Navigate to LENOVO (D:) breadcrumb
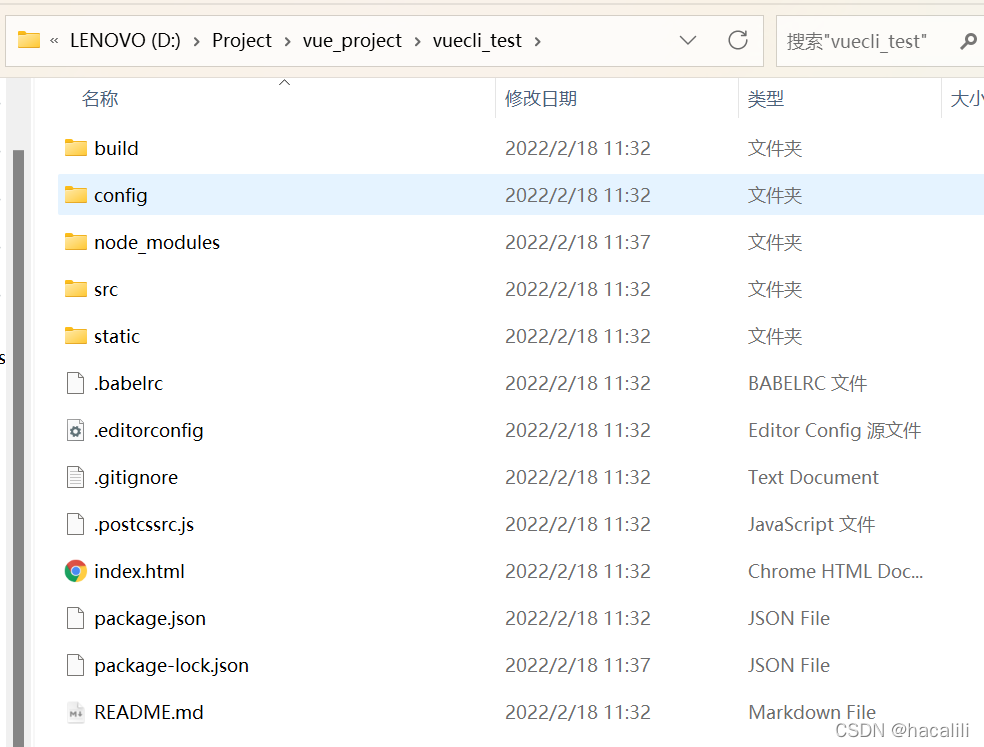Screen dimensions: 984x747 pos(125,41)
